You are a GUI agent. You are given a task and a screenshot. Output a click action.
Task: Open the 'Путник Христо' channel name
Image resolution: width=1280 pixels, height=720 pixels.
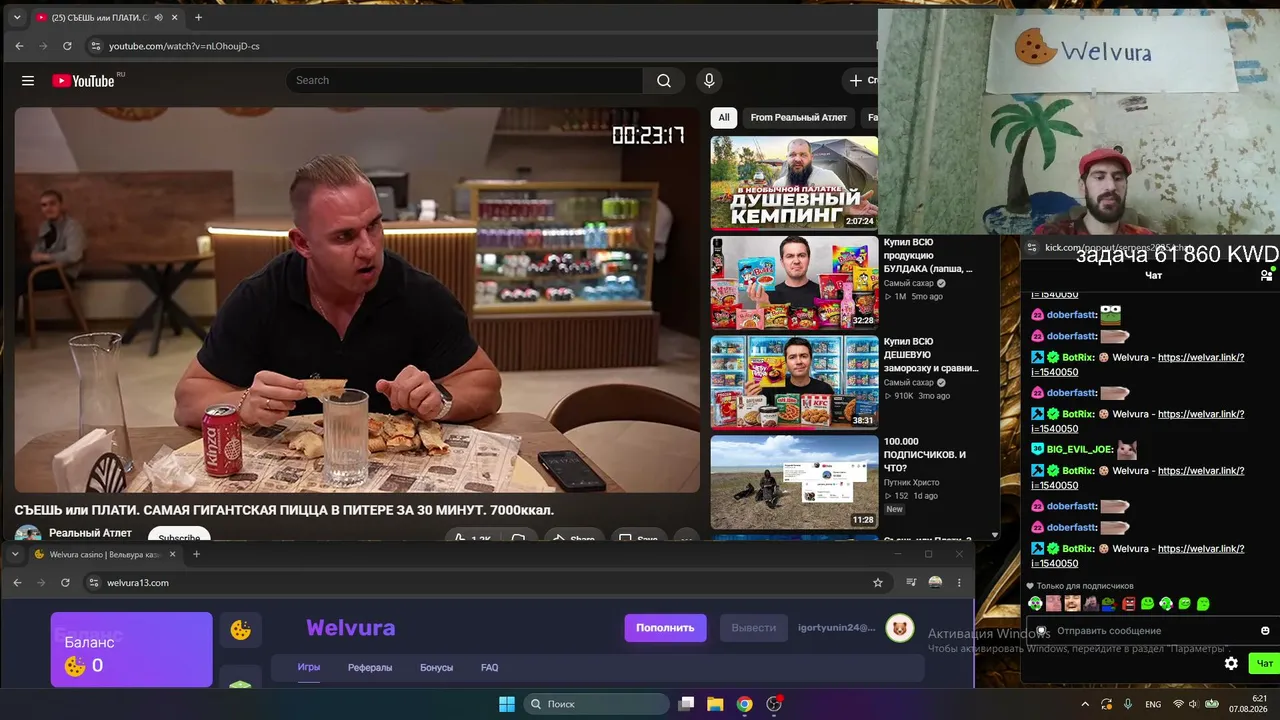pos(911,482)
